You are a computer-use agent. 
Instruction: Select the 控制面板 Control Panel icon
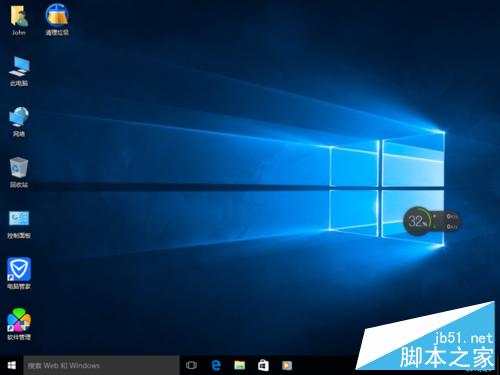click(x=19, y=225)
